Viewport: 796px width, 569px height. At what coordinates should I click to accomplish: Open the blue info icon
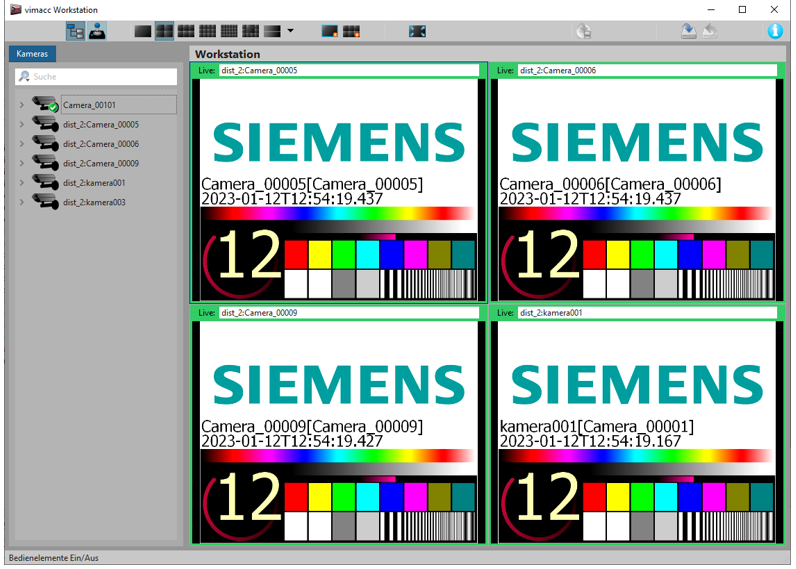point(775,31)
